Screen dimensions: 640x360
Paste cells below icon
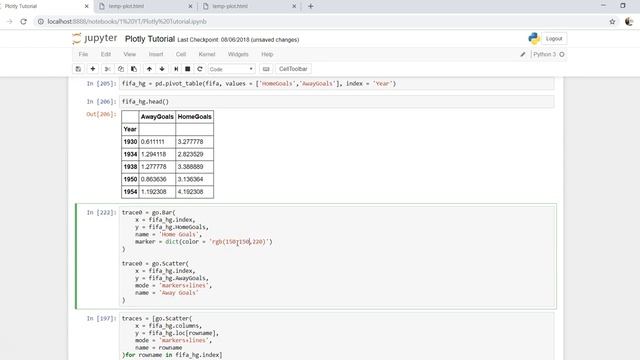134,69
